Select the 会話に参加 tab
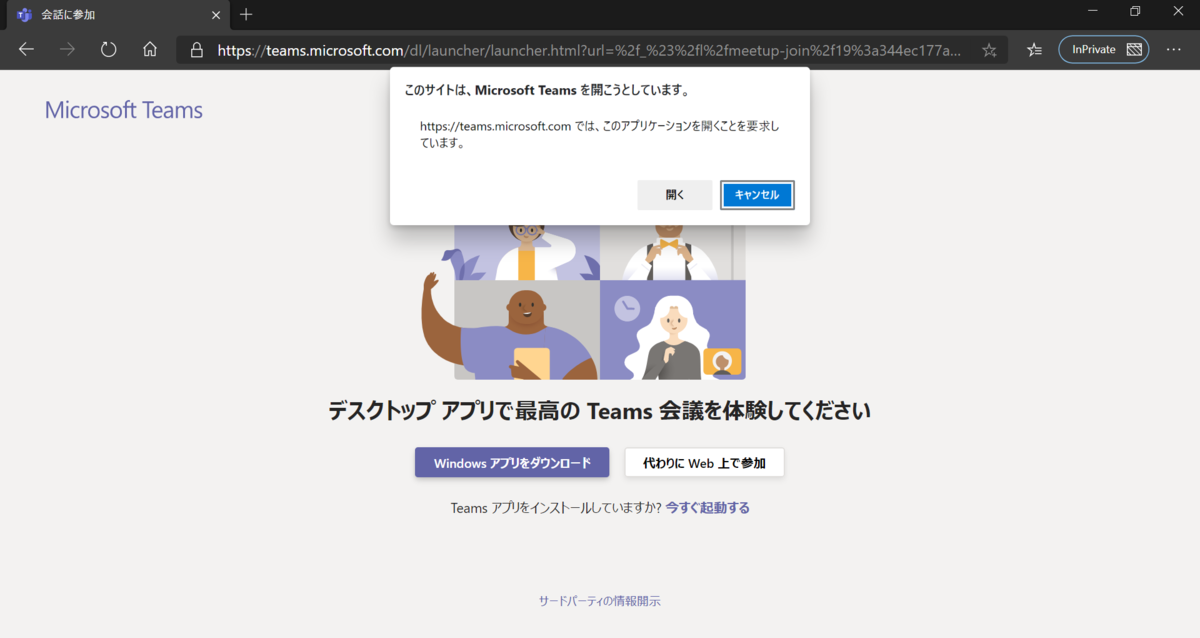1200x638 pixels. tap(118, 15)
